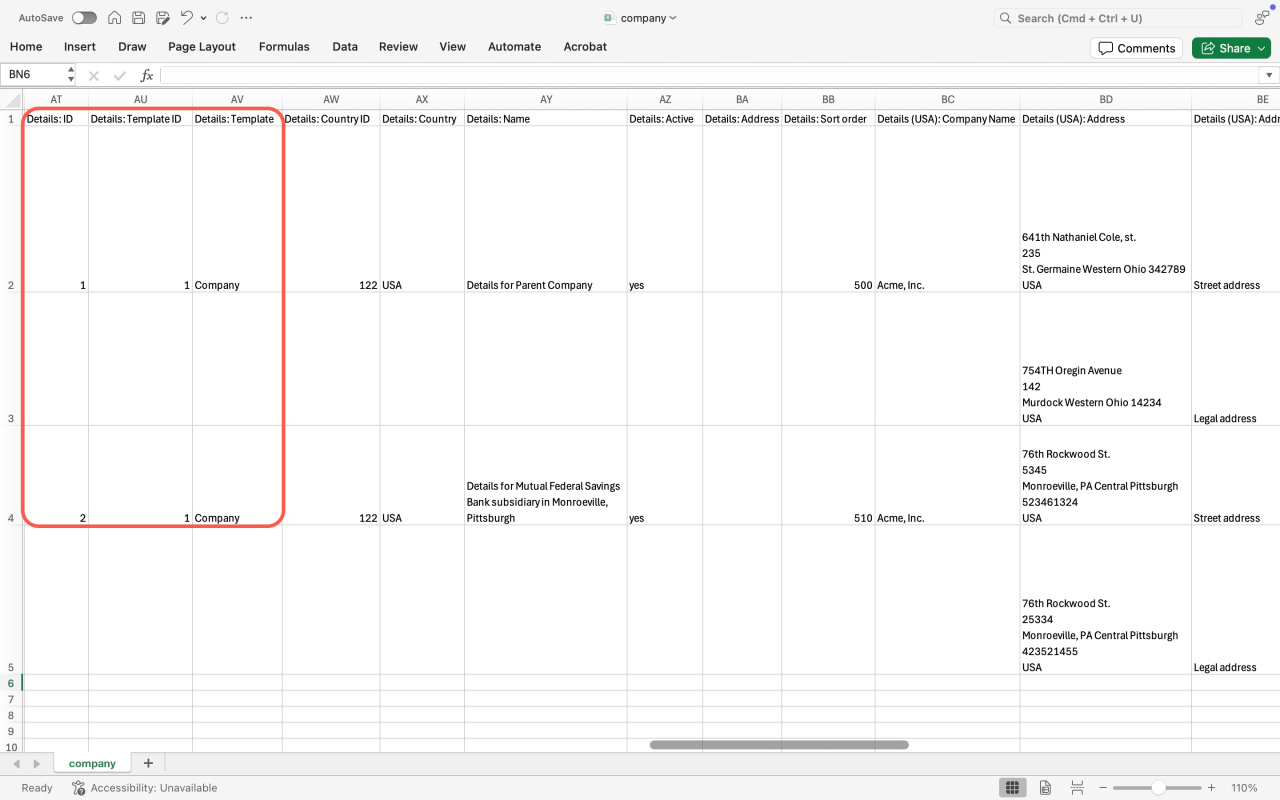Select the Normal view toggle in status bar
1280x800 pixels.
tap(1012, 788)
